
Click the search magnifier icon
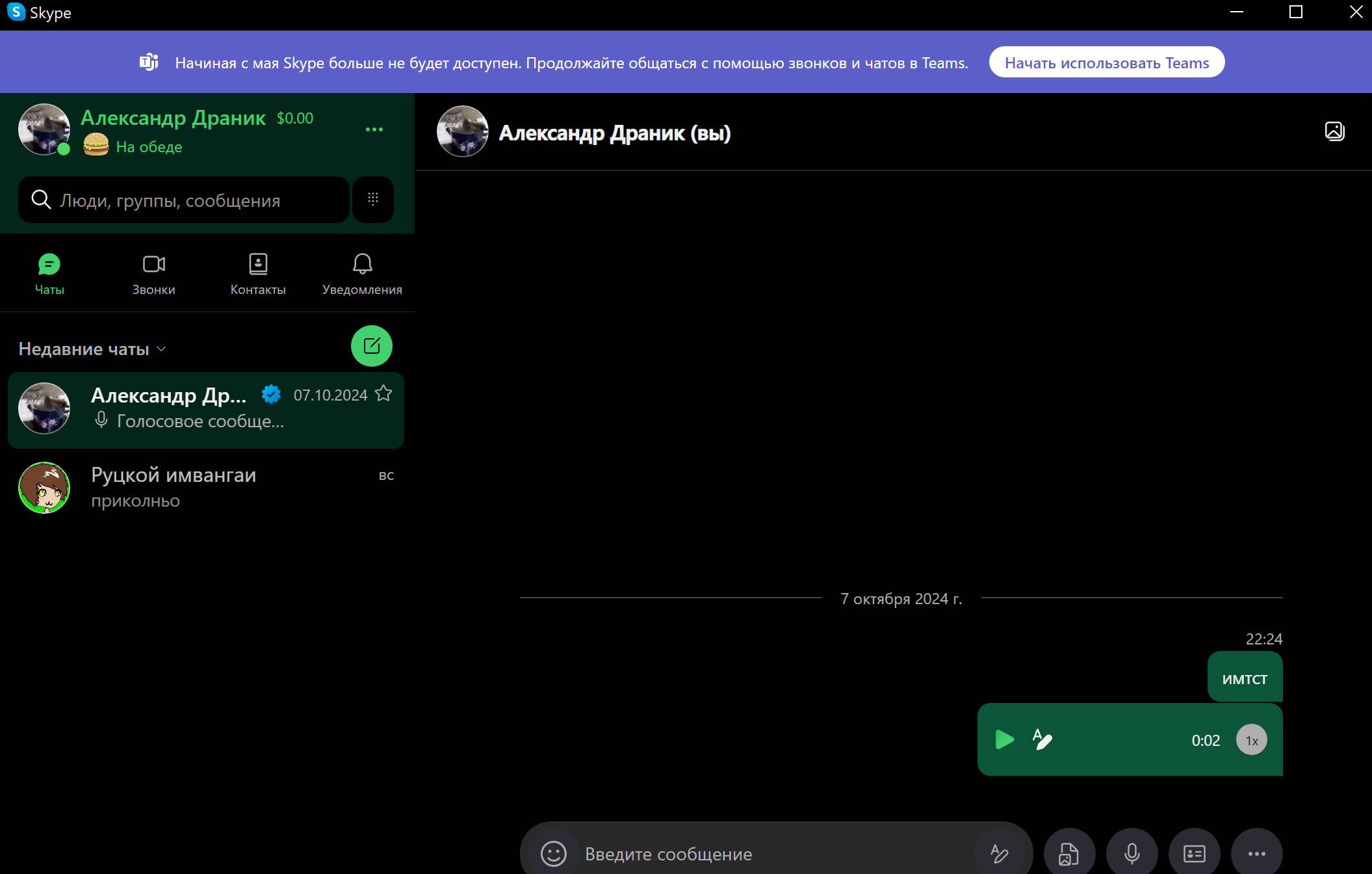(x=41, y=200)
